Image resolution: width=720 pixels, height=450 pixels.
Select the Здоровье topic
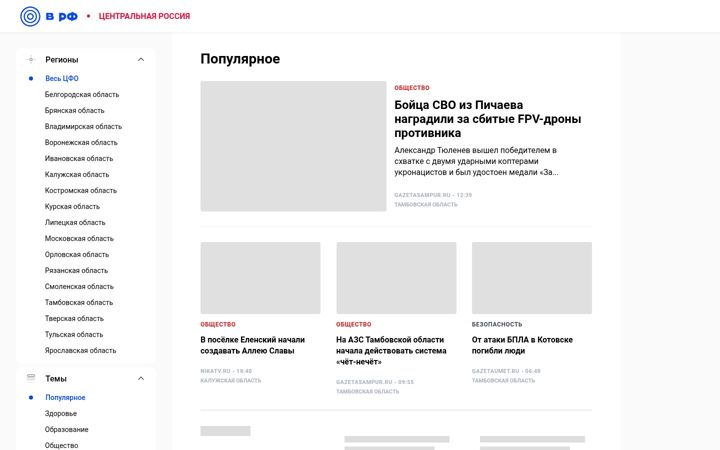pyautogui.click(x=61, y=414)
